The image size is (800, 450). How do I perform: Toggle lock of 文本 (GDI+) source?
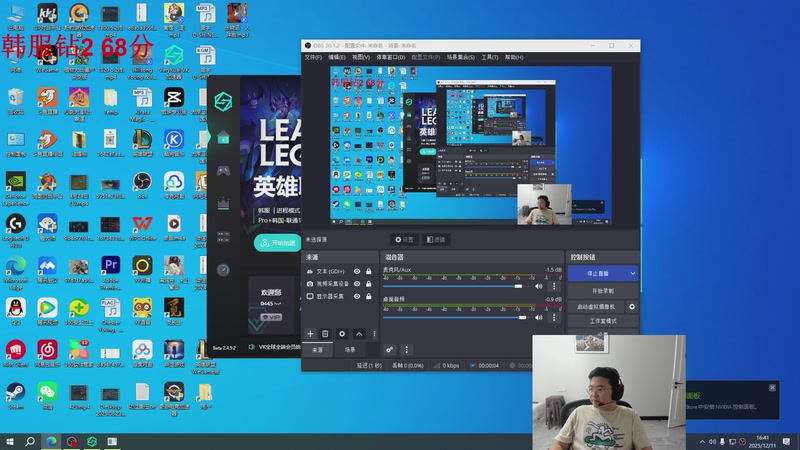(x=368, y=271)
